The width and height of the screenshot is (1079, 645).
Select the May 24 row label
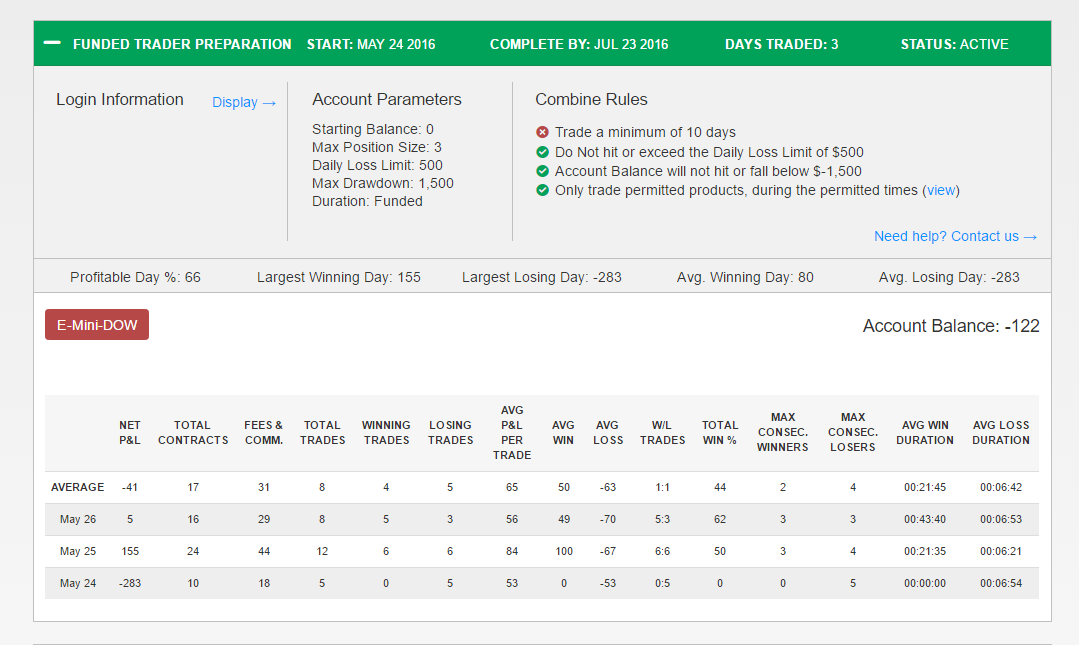point(78,583)
